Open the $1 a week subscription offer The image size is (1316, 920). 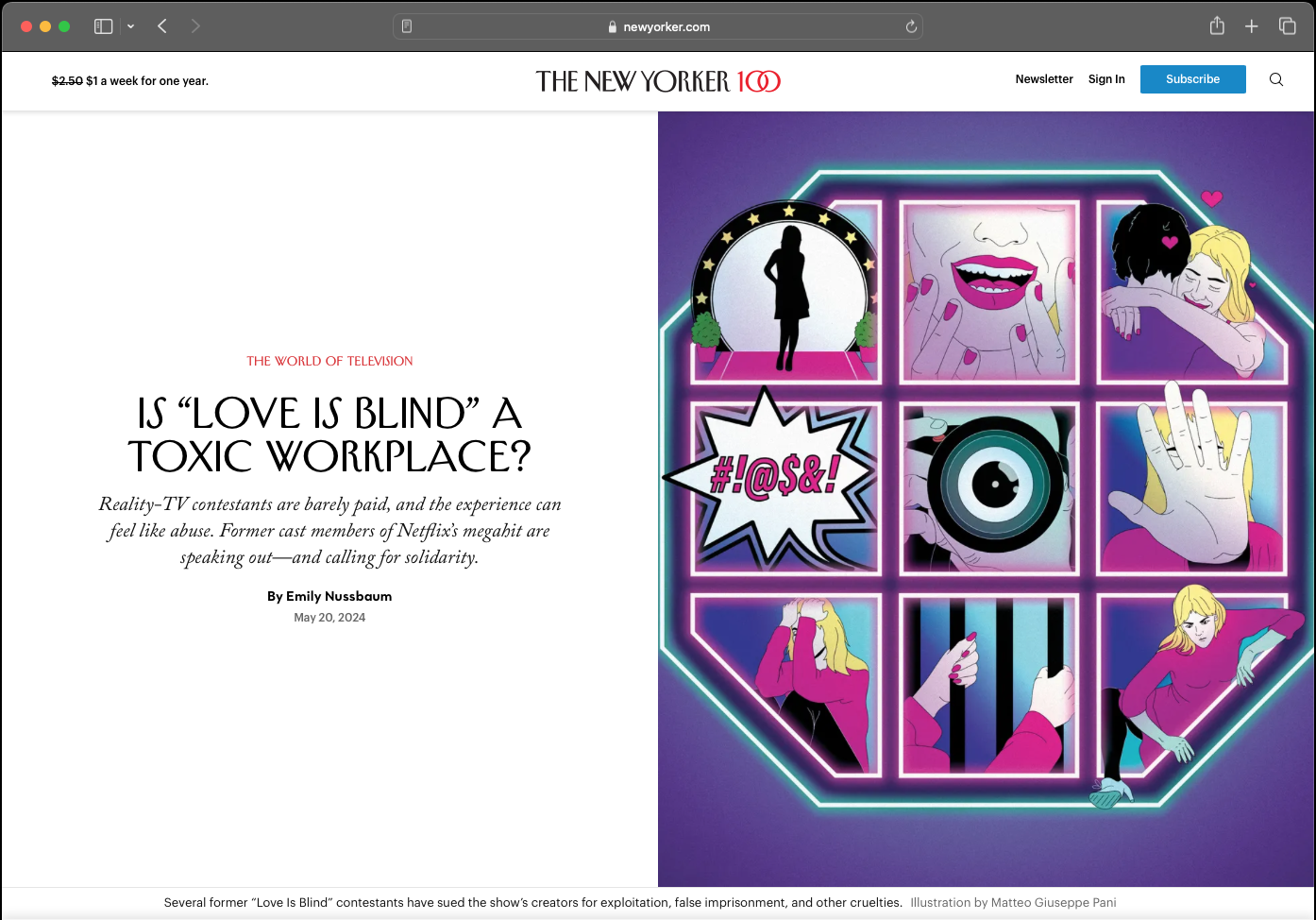[x=130, y=81]
